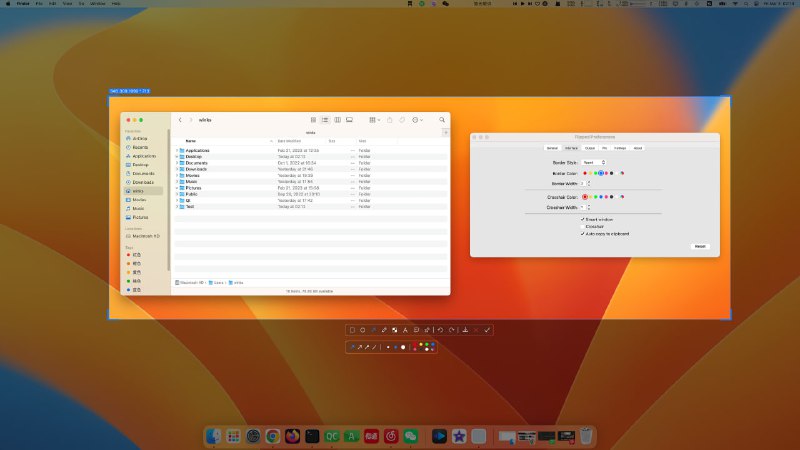Expand the Documents folder disclosure triangle
Screen dimensions: 800x450
(178, 162)
